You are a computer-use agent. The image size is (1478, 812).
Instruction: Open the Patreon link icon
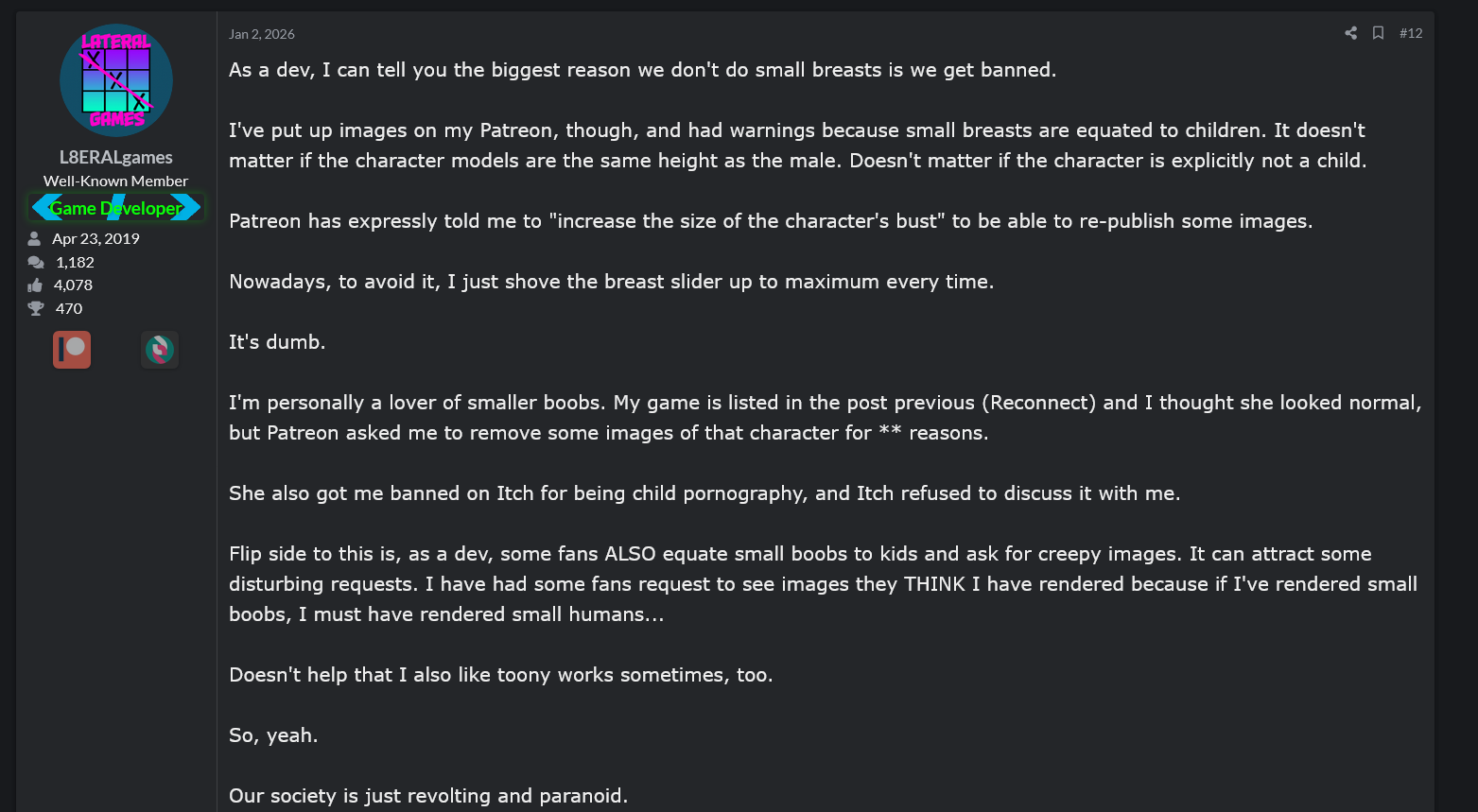point(72,350)
